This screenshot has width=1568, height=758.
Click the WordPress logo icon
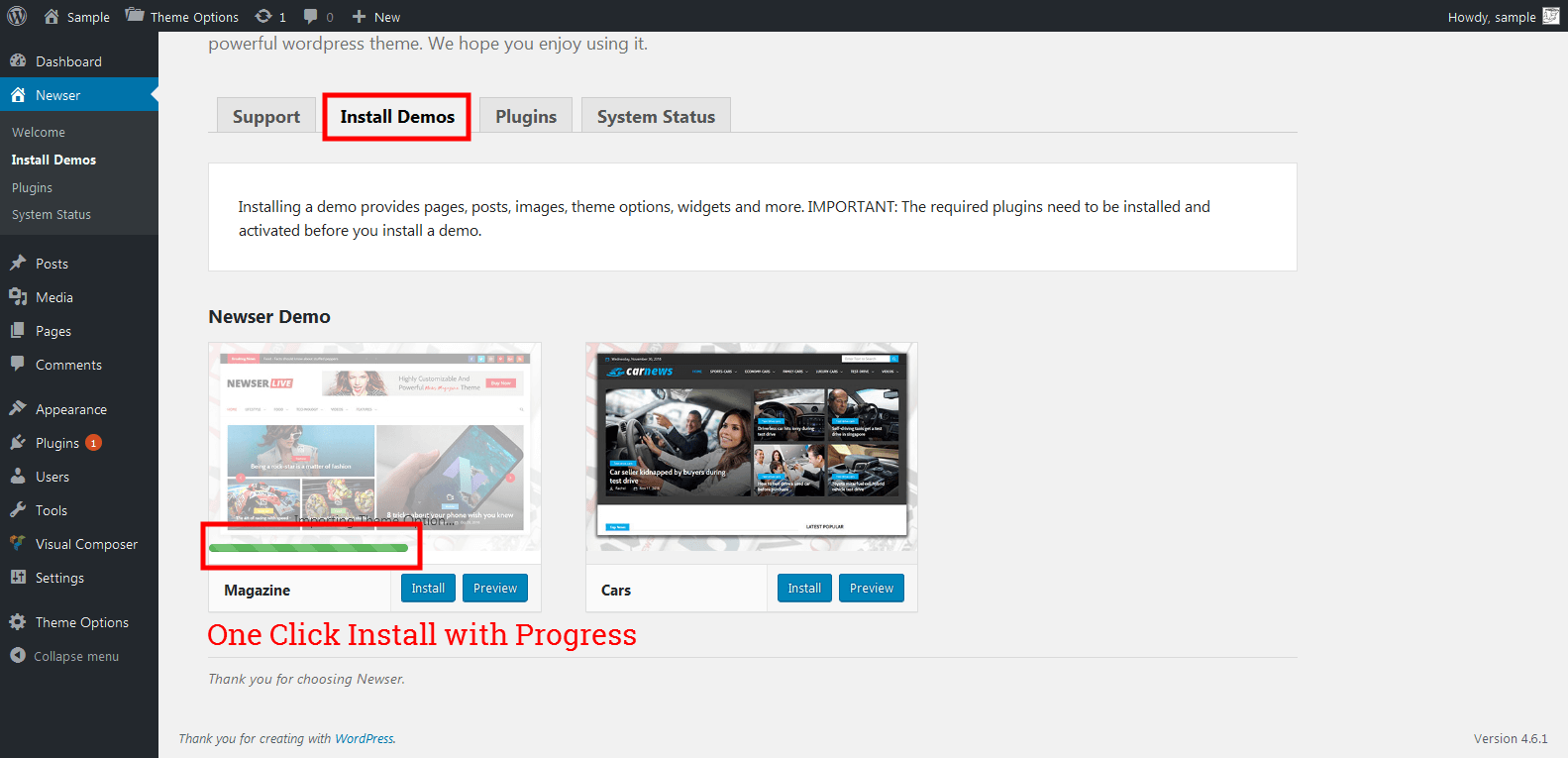(x=17, y=16)
